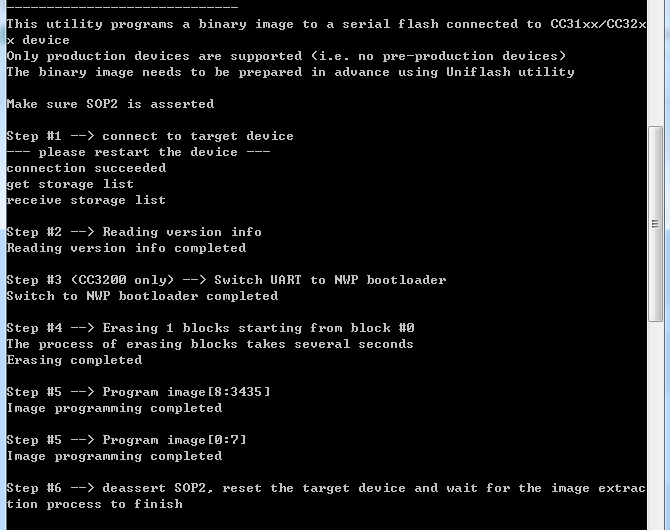Click the 'Reading version info completed' line
The width and height of the screenshot is (670, 530).
pos(126,248)
